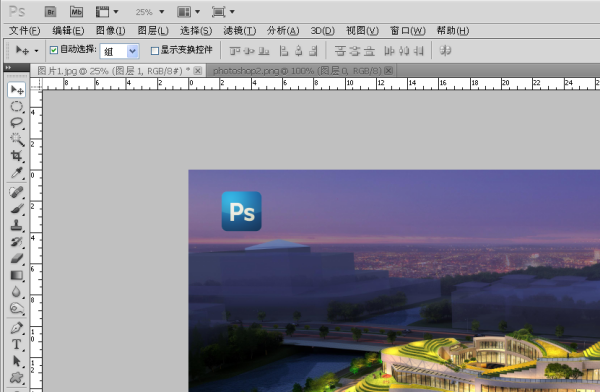Image resolution: width=600 pixels, height=392 pixels.
Task: Open the Screen Mode dropdown
Action: (x=223, y=12)
